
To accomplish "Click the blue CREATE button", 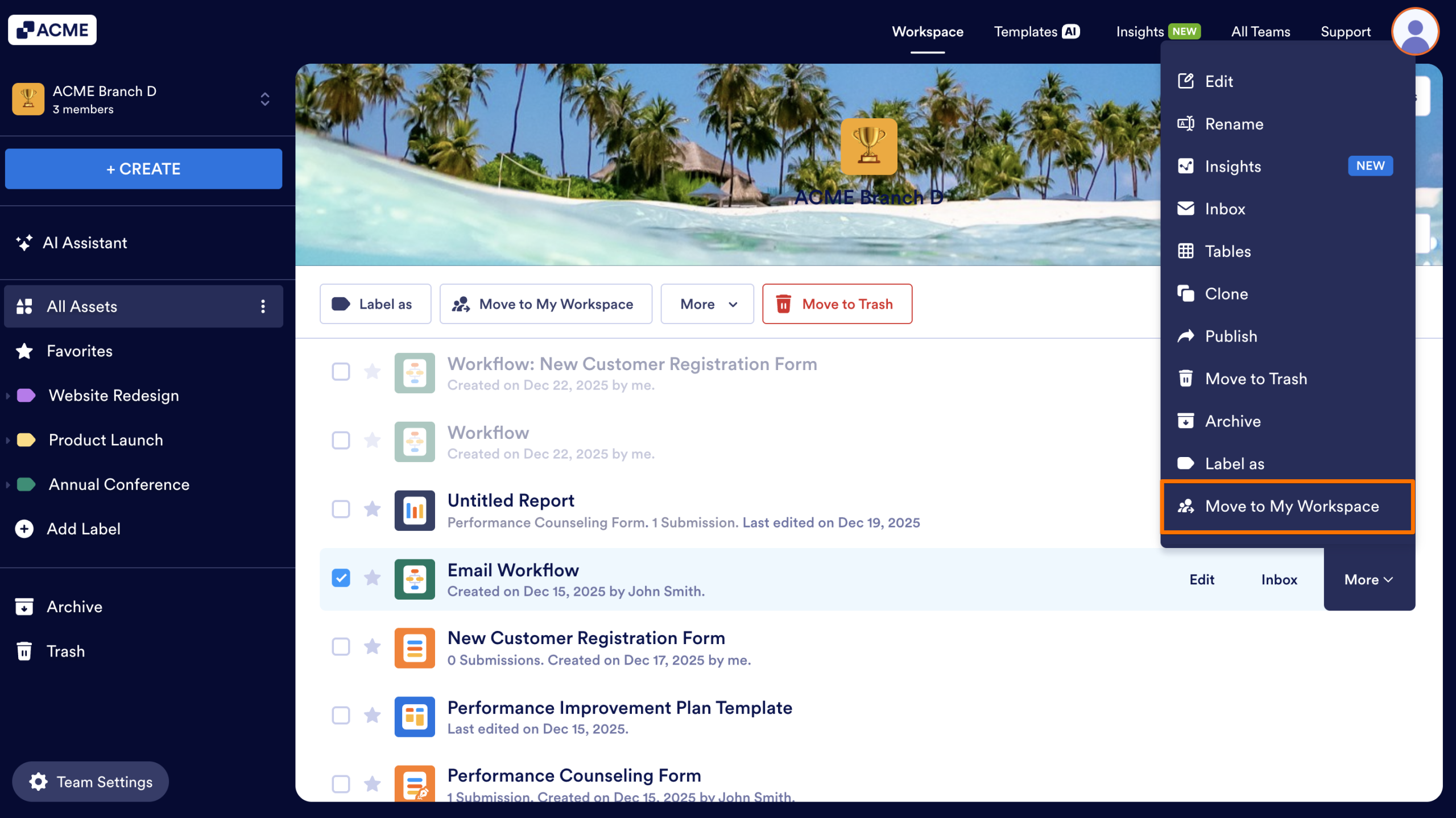I will coord(143,169).
